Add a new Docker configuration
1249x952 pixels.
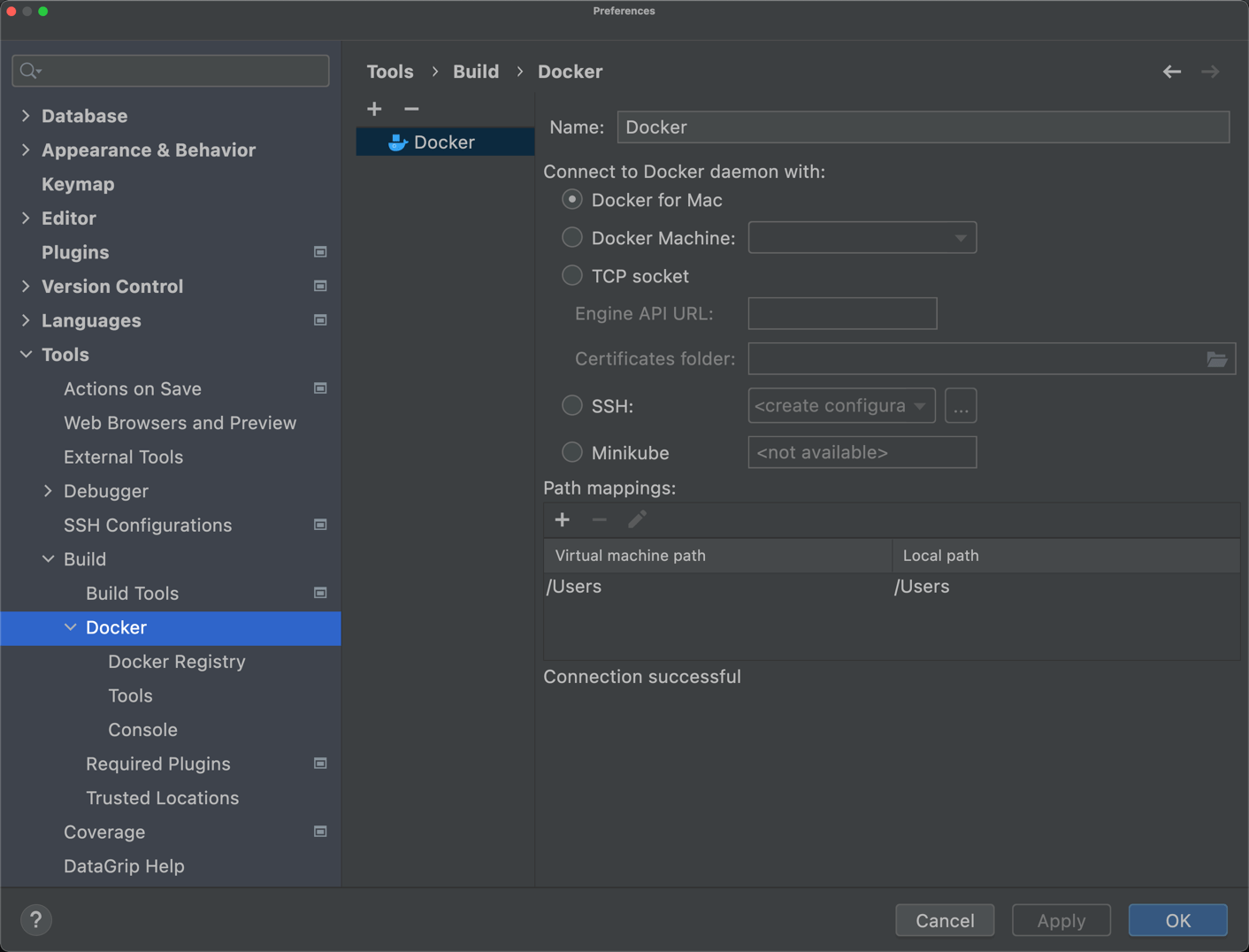(x=374, y=108)
